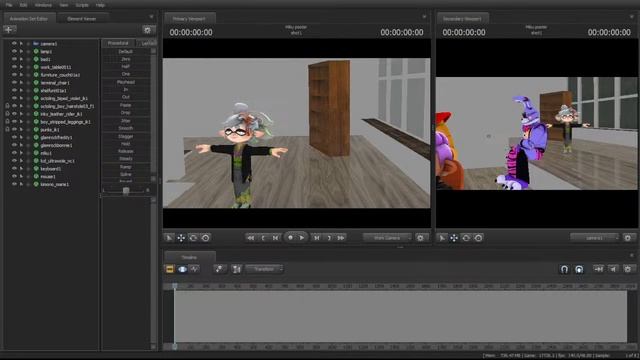The width and height of the screenshot is (640, 360).
Task: Toggle the first timeline snap magnet
Action: click(564, 269)
